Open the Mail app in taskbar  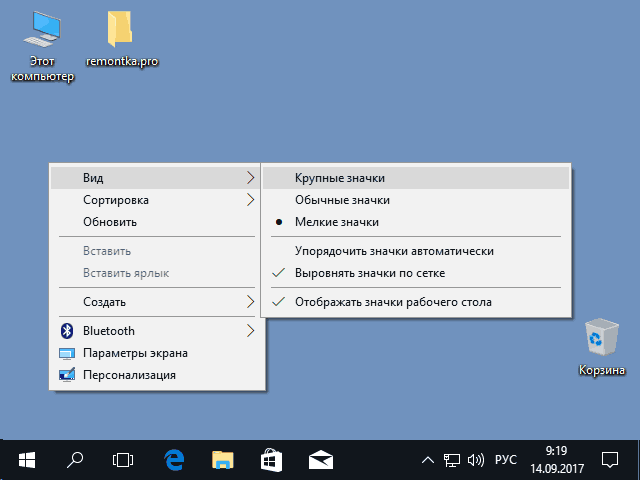(x=320, y=460)
